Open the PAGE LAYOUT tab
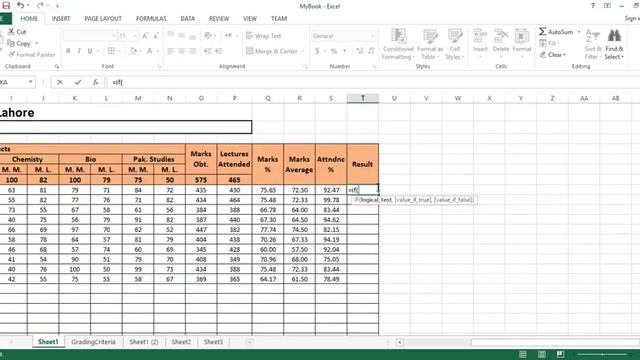Image resolution: width=640 pixels, height=360 pixels. (x=103, y=18)
